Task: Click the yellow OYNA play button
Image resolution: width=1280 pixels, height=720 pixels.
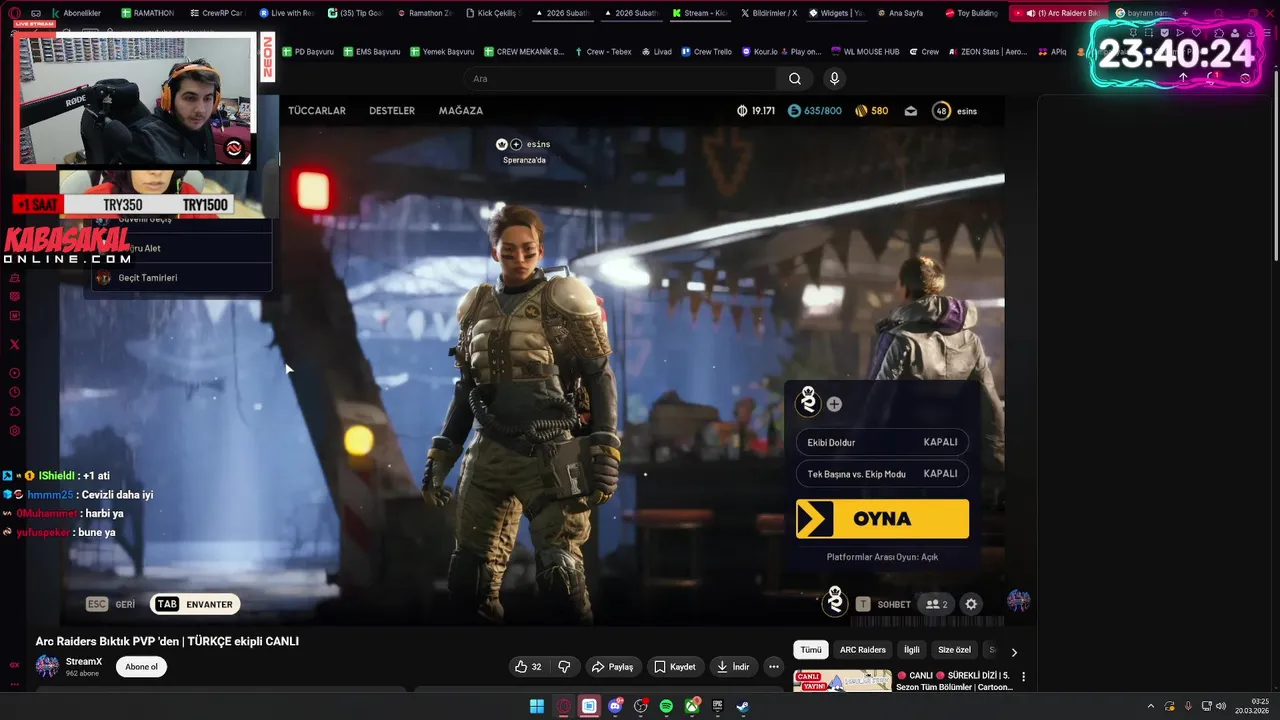Action: tap(882, 519)
